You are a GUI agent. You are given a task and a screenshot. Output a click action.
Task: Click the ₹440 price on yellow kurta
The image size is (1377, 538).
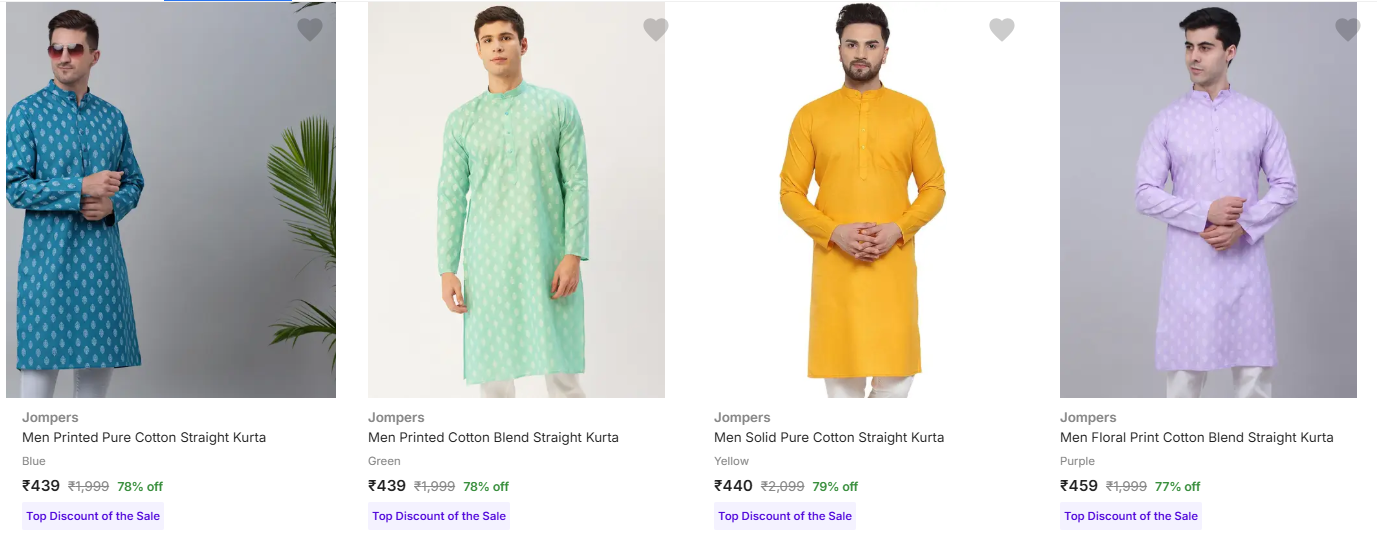[733, 486]
